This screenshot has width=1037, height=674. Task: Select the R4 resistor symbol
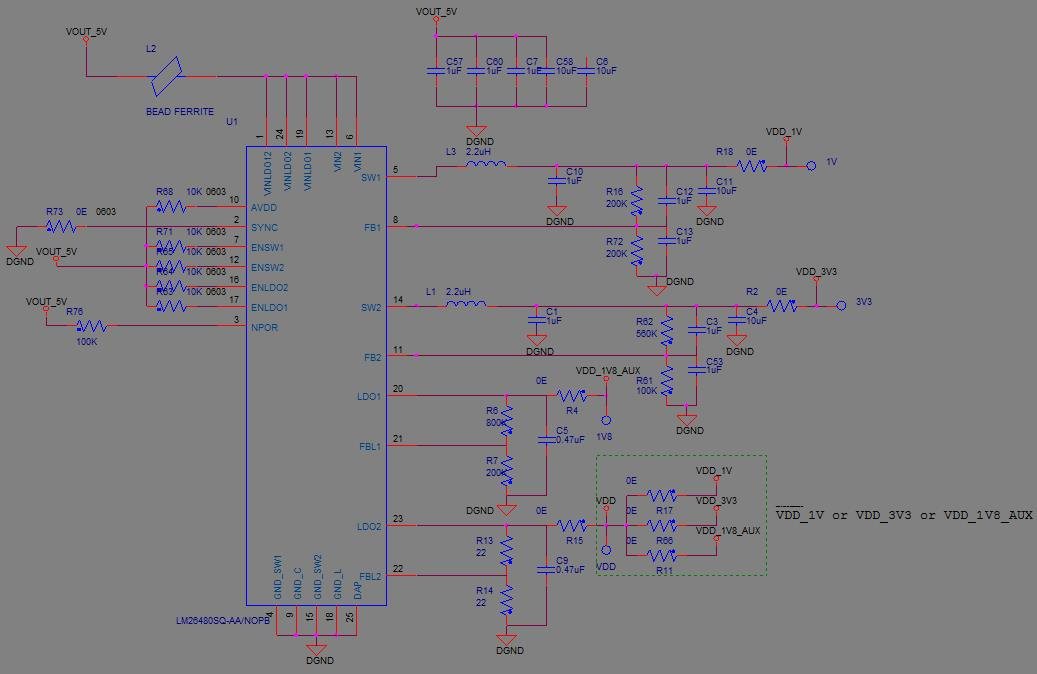(571, 396)
